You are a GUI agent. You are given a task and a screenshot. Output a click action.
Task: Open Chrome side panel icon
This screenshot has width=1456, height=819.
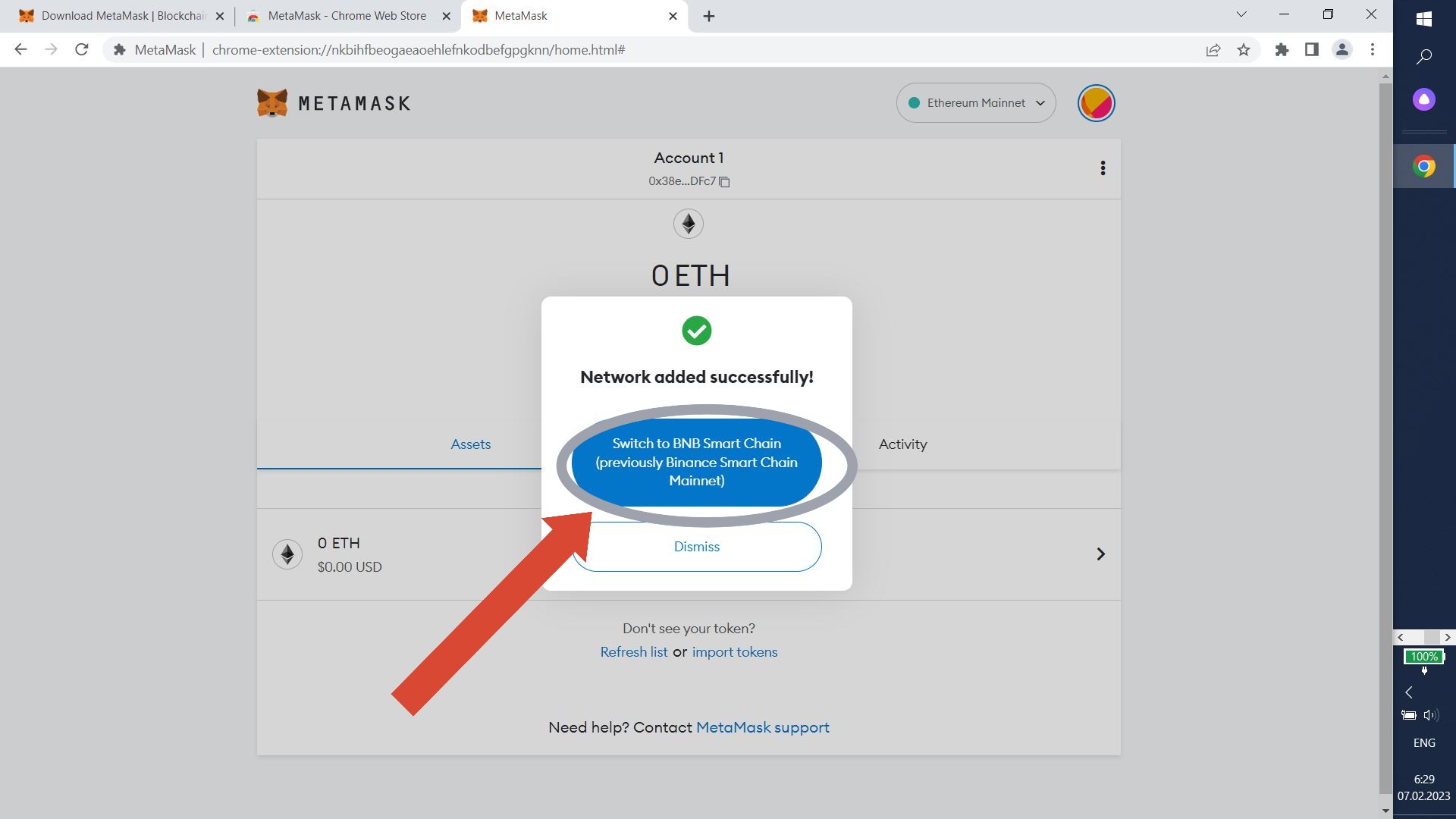[x=1311, y=50]
